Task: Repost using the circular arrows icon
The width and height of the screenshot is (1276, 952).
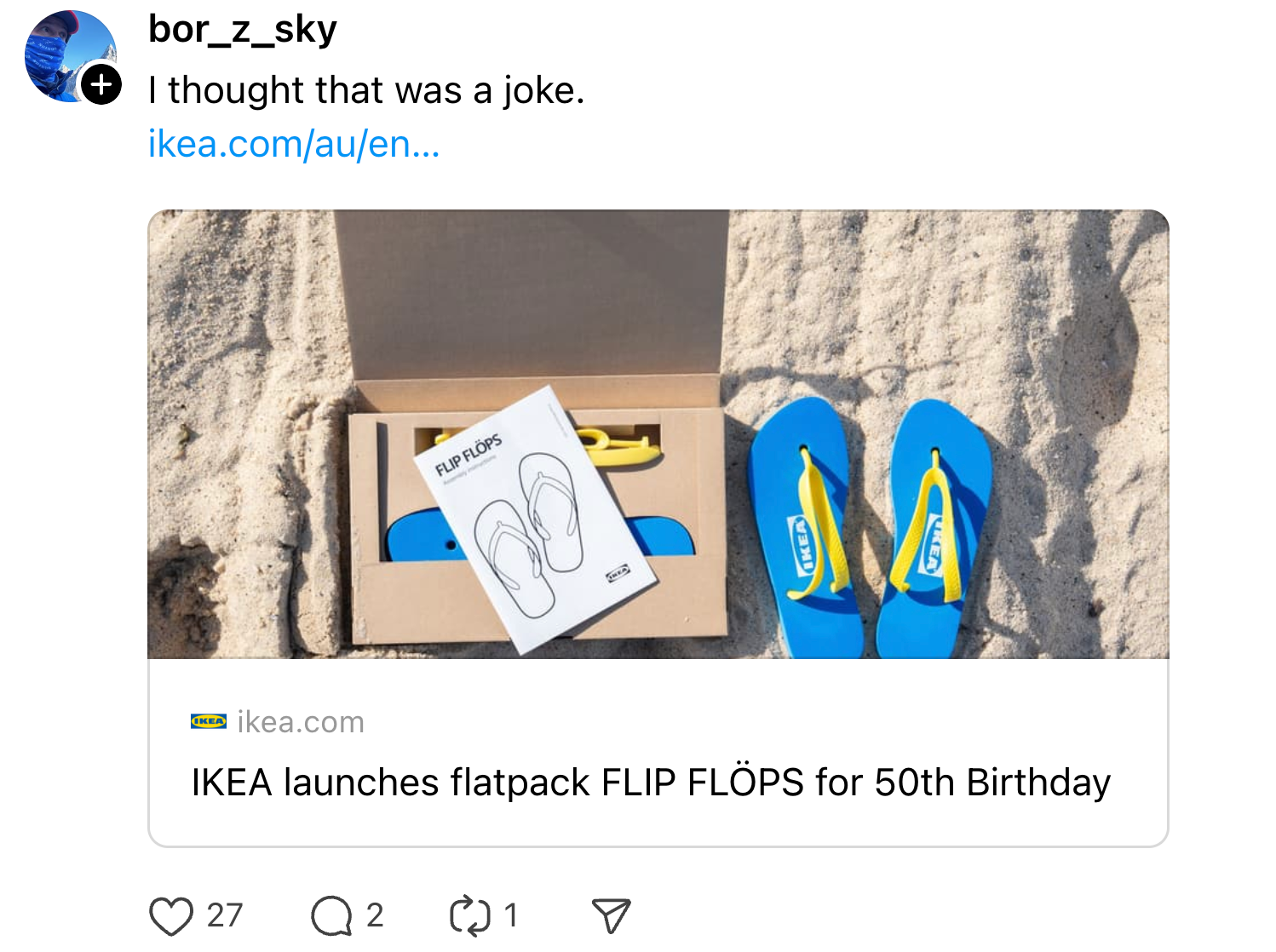Action: coord(469,916)
